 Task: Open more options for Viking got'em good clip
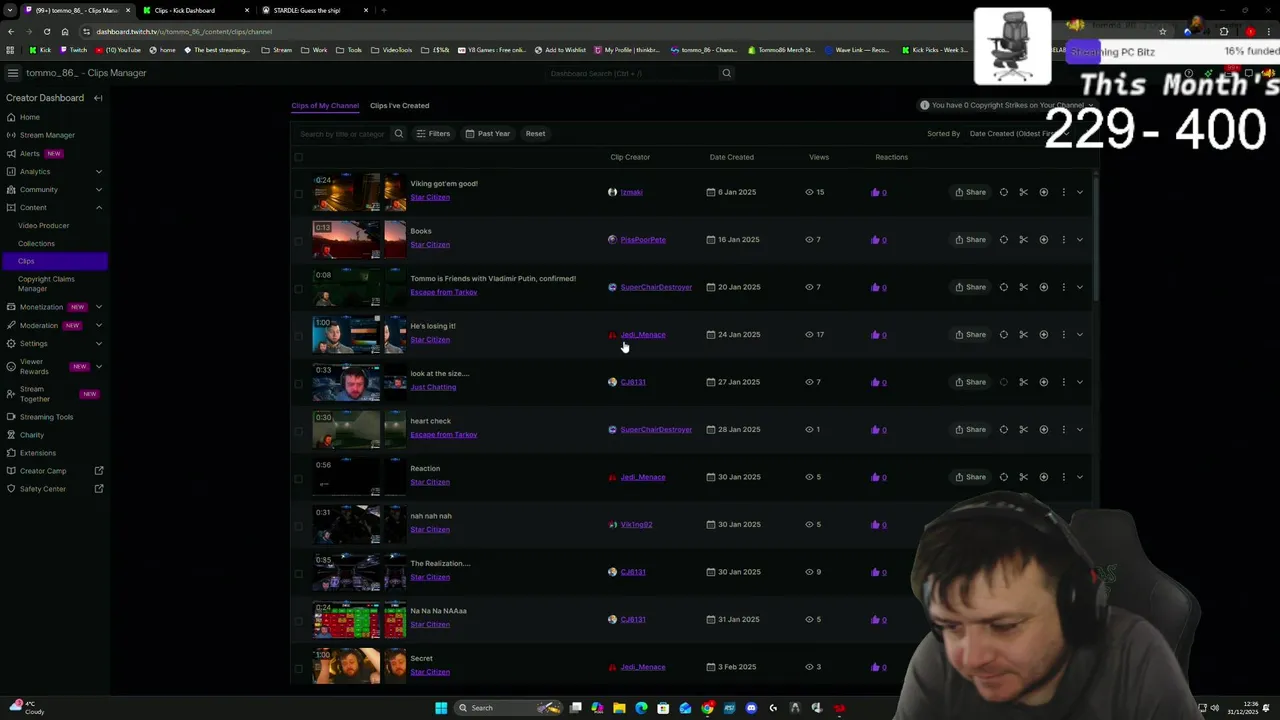[1063, 192]
